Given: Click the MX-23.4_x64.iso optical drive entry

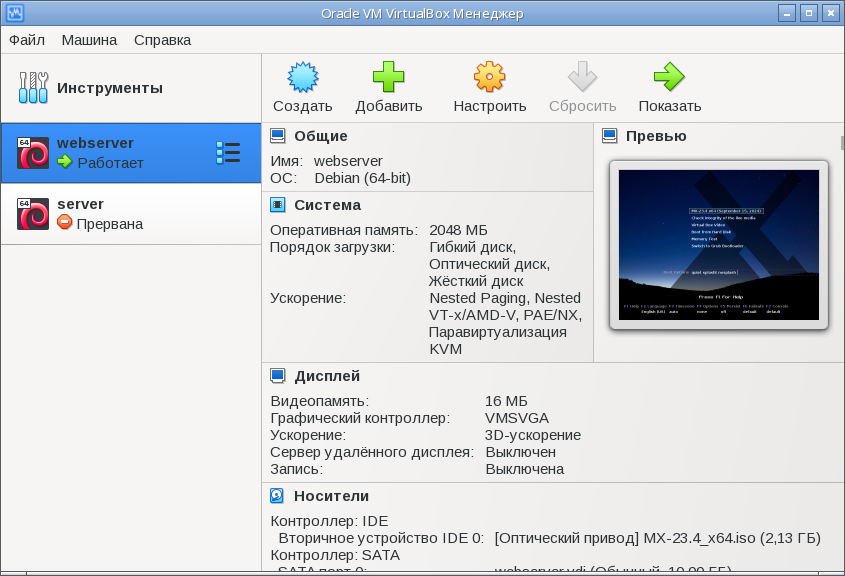Looking at the screenshot, I should [657, 538].
